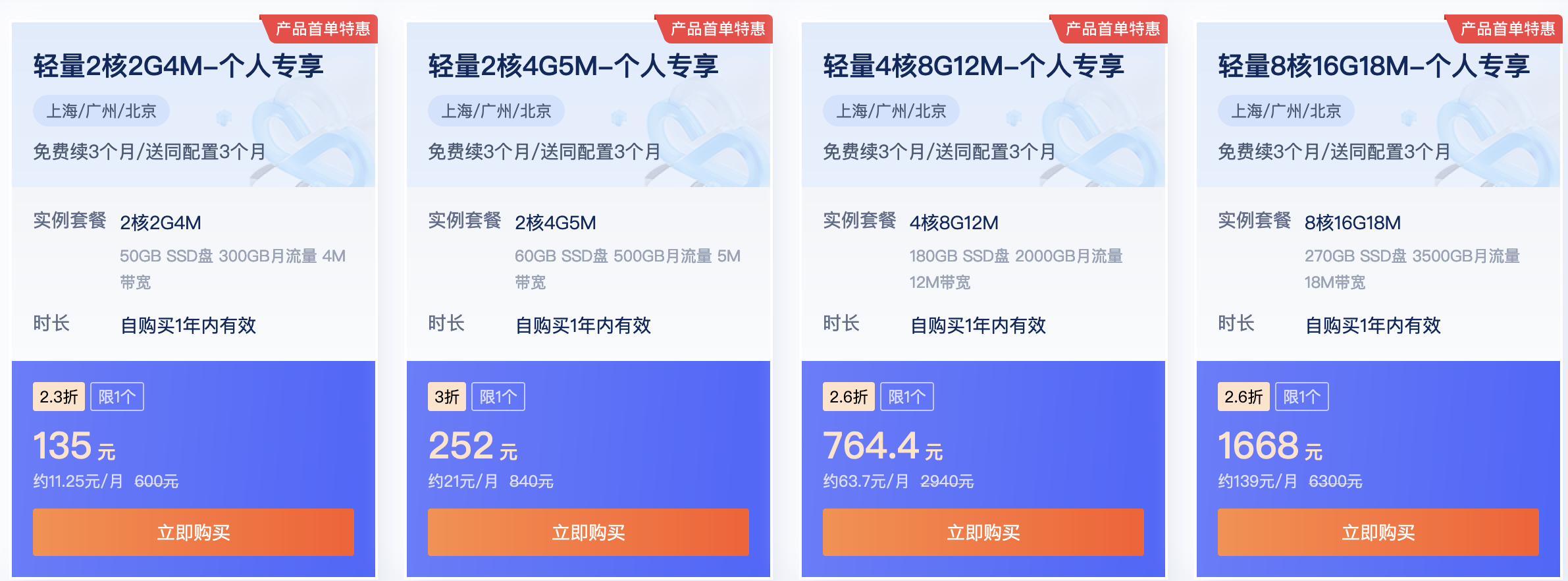
Task: Click 立即购买 on 轻量2核2G4M card
Action: pos(193,532)
